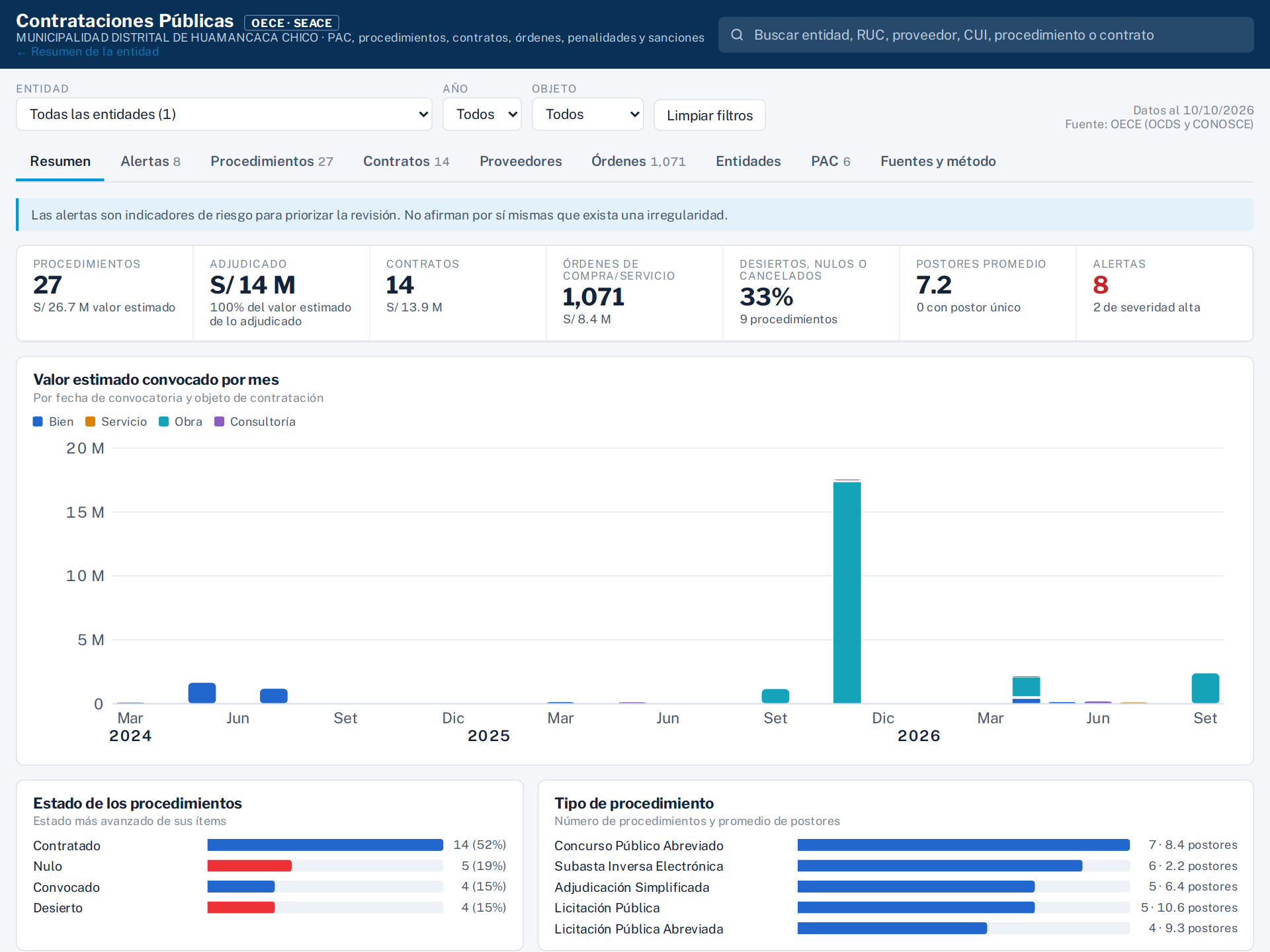The height and width of the screenshot is (952, 1270).
Task: Click the Desiertos 33% card value
Action: click(x=766, y=297)
